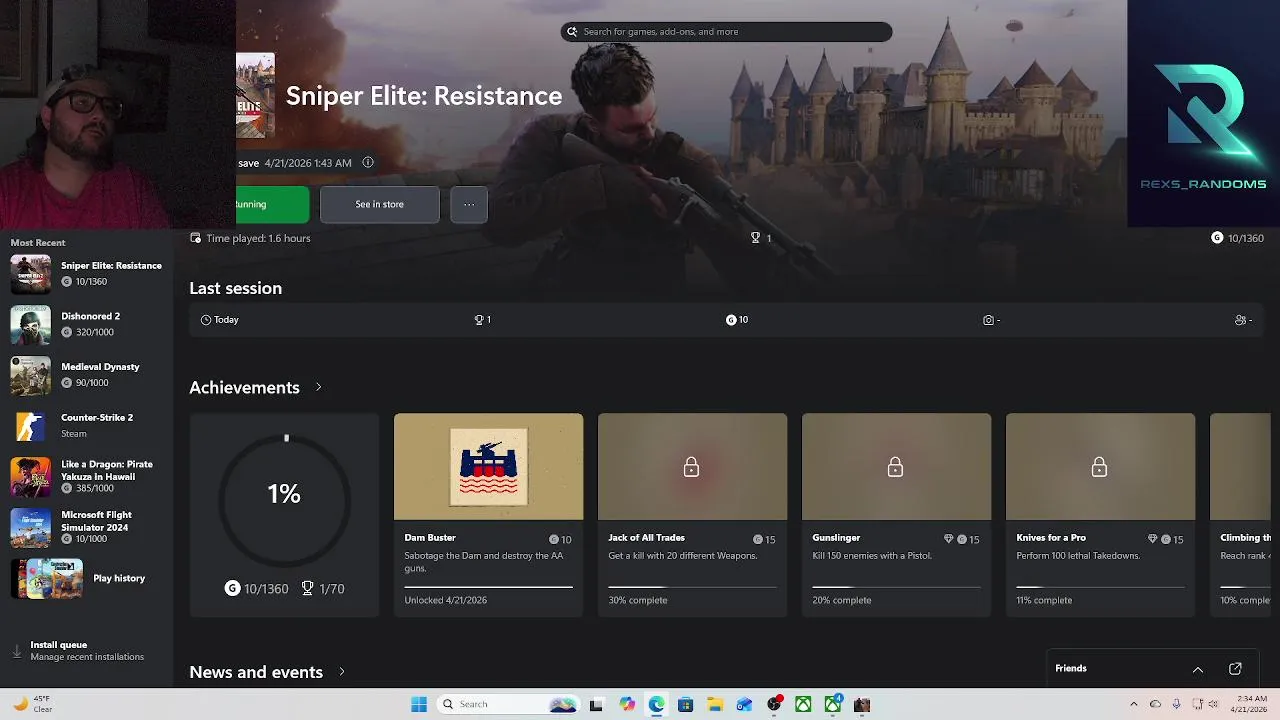1280x720 pixels.
Task: Click the green Running button
Action: [272, 204]
